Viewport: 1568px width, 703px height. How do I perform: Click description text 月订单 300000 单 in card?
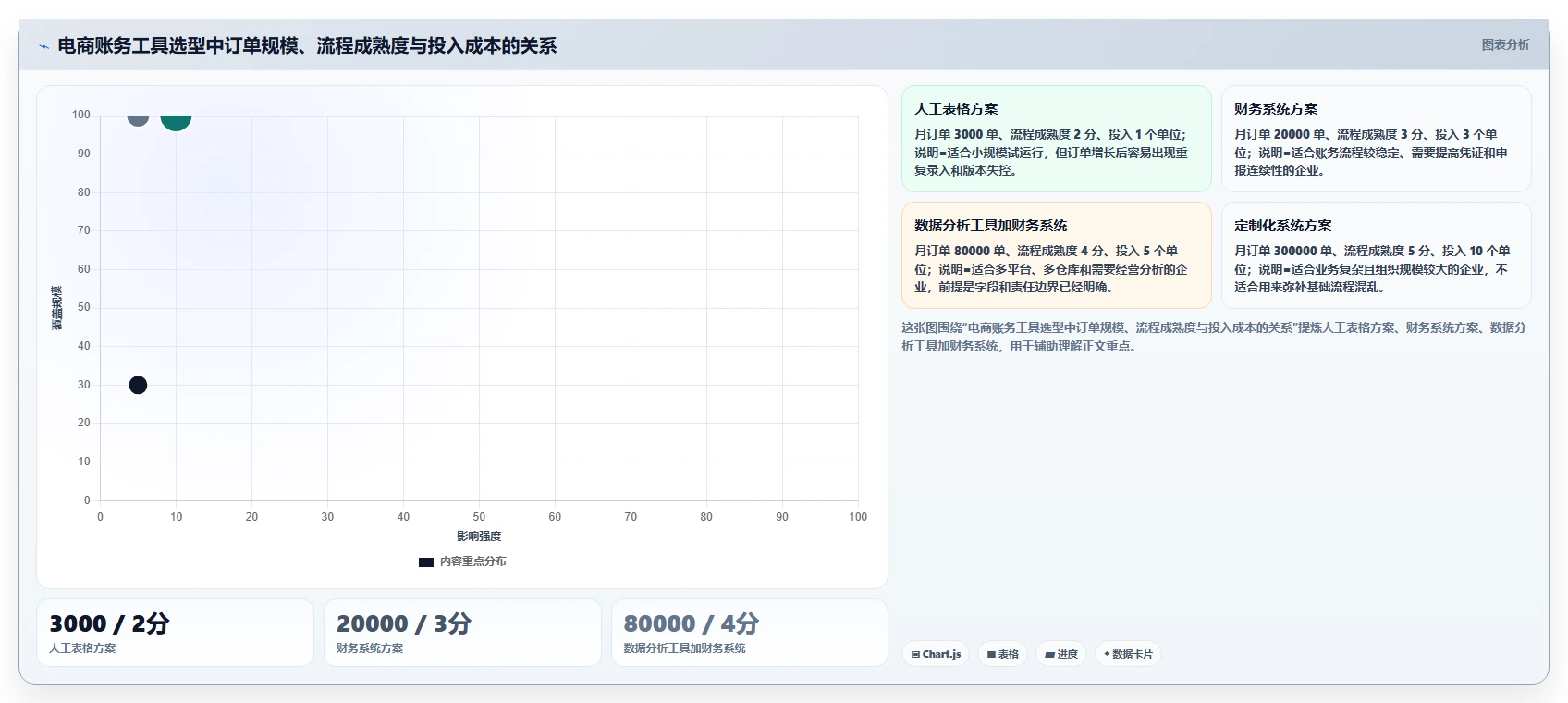(1373, 269)
